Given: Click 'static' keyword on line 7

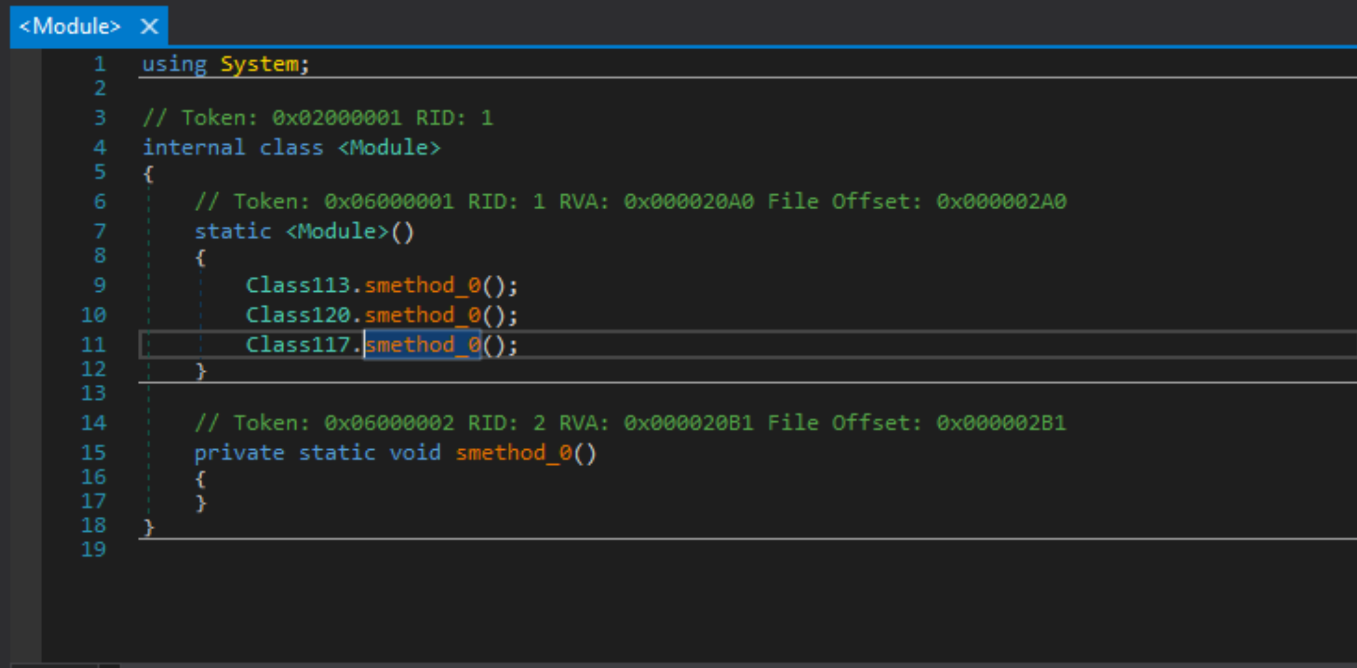Looking at the screenshot, I should click(233, 232).
